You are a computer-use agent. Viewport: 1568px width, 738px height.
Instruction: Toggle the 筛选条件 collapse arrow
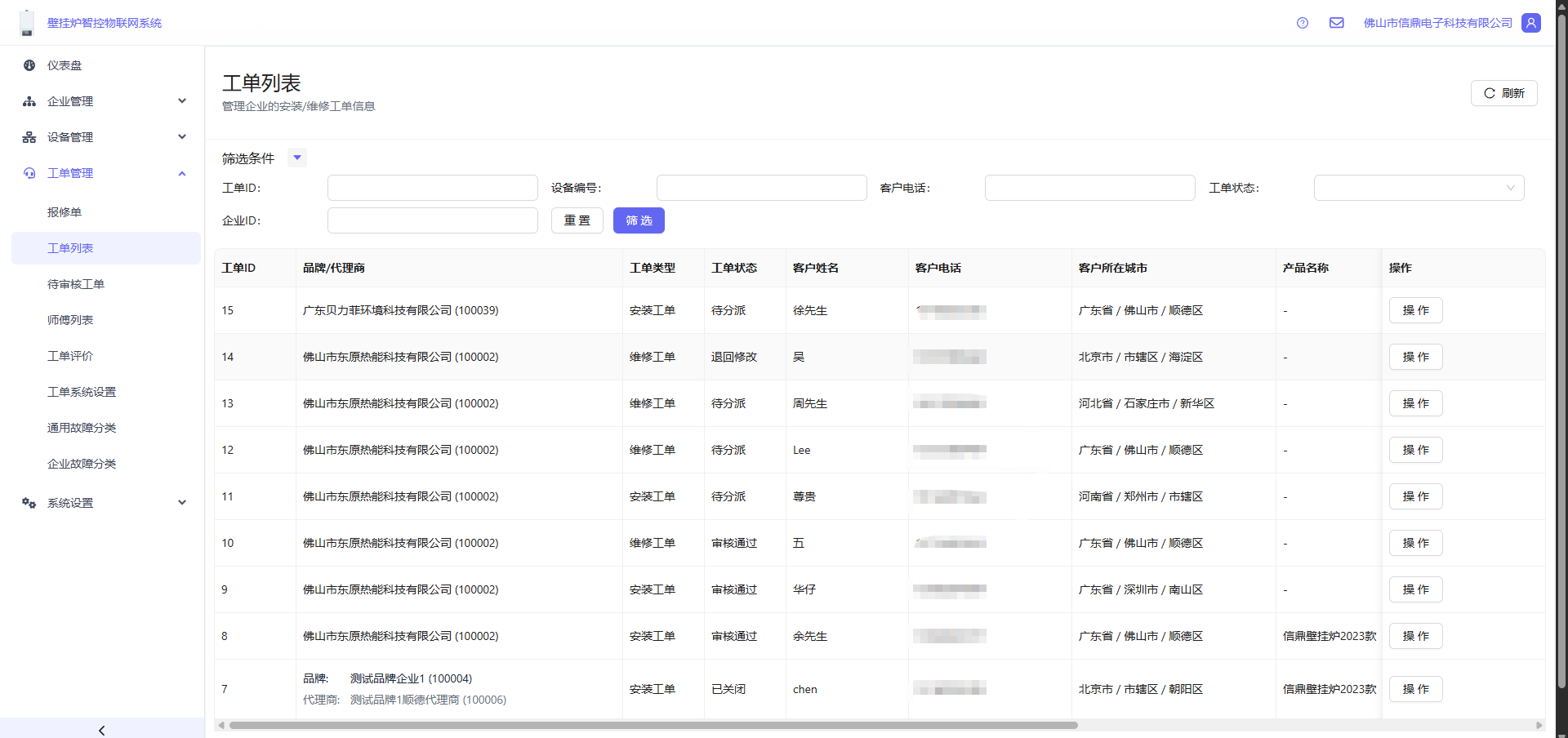click(x=297, y=158)
